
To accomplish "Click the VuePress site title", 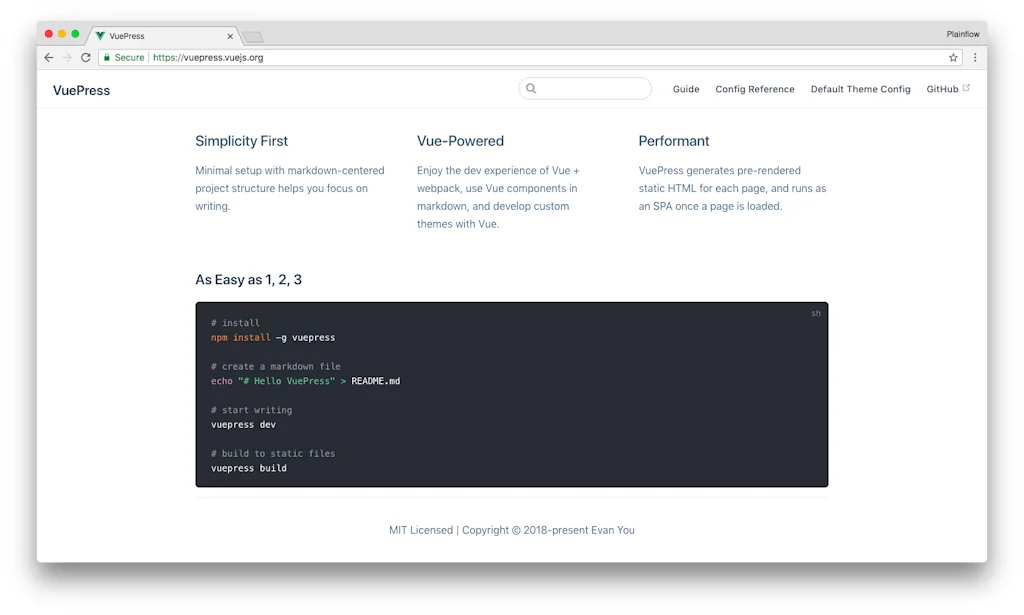I will tap(80, 90).
